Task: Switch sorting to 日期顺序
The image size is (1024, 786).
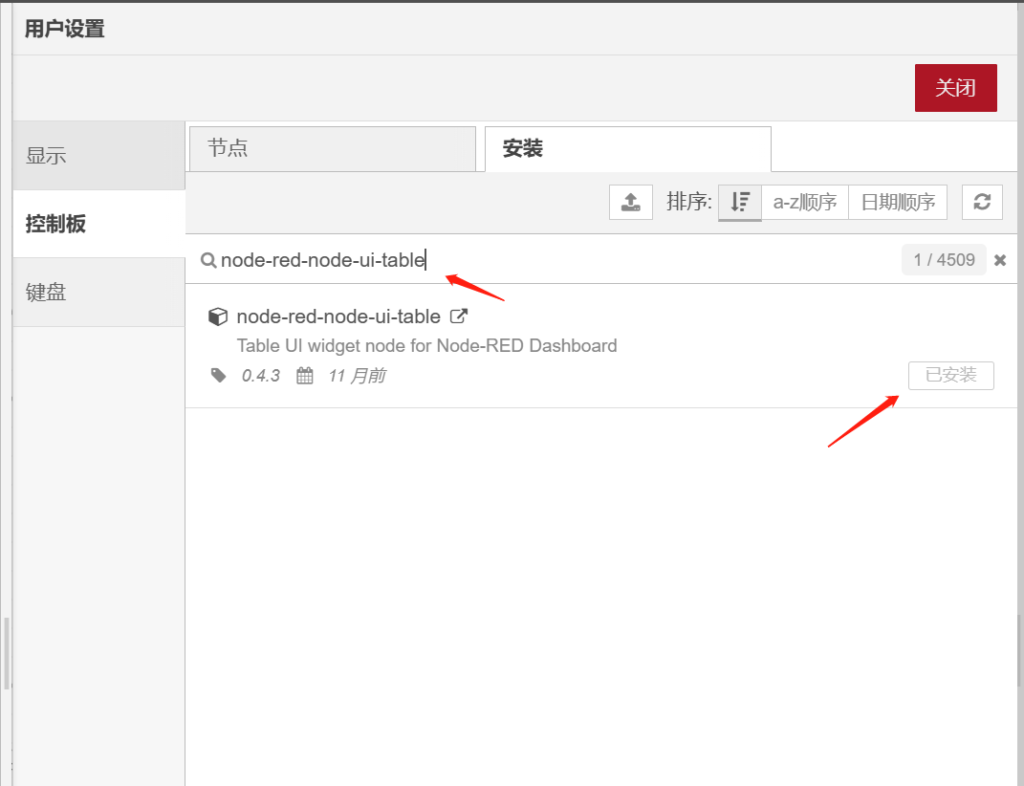Action: pyautogui.click(x=897, y=202)
